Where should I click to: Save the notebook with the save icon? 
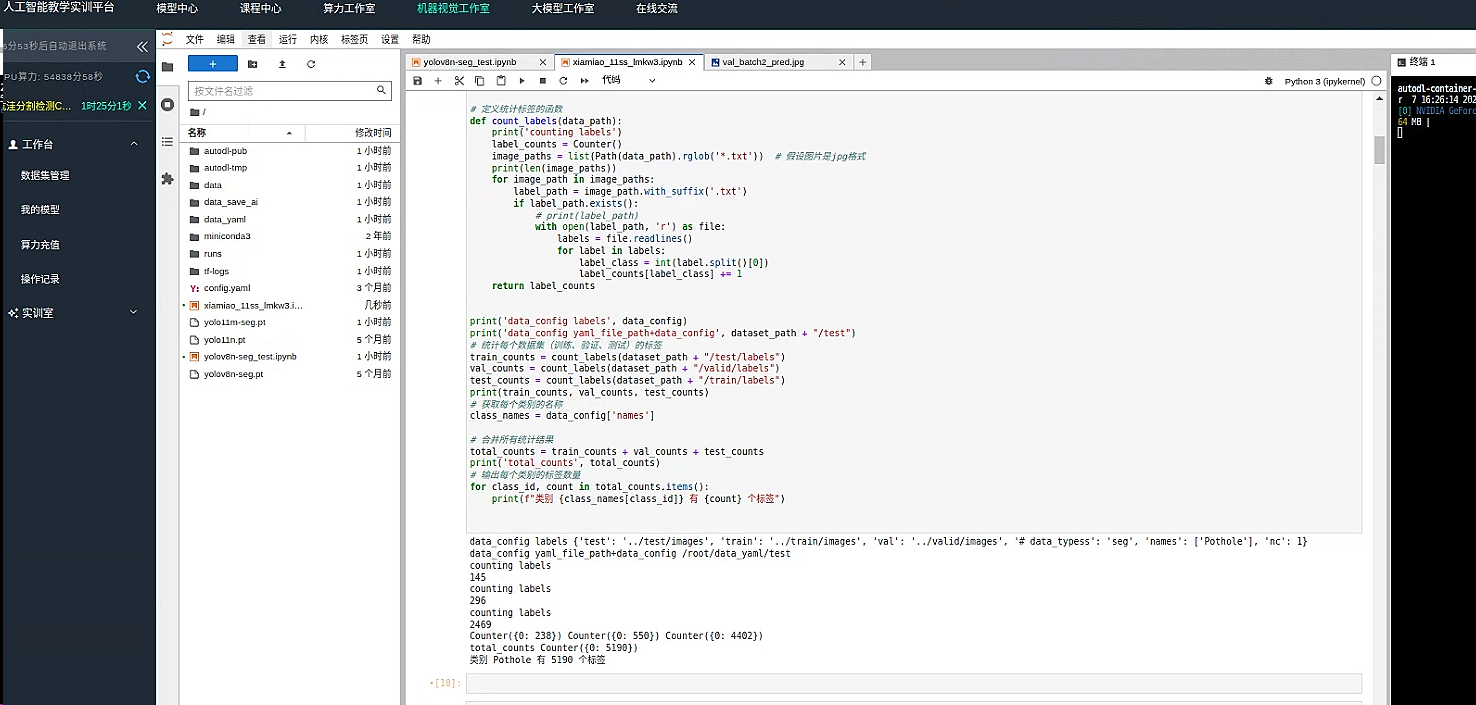click(x=417, y=80)
